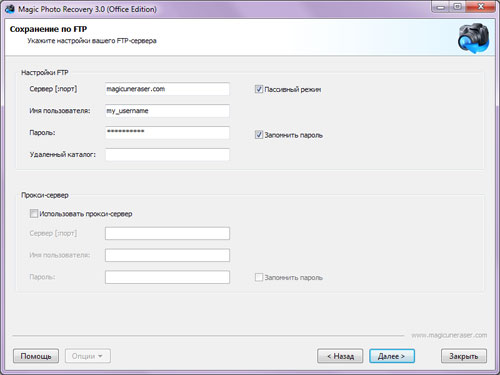Enable Использовать прокси-сервер checkbox
The image size is (500, 375).
(x=34, y=213)
